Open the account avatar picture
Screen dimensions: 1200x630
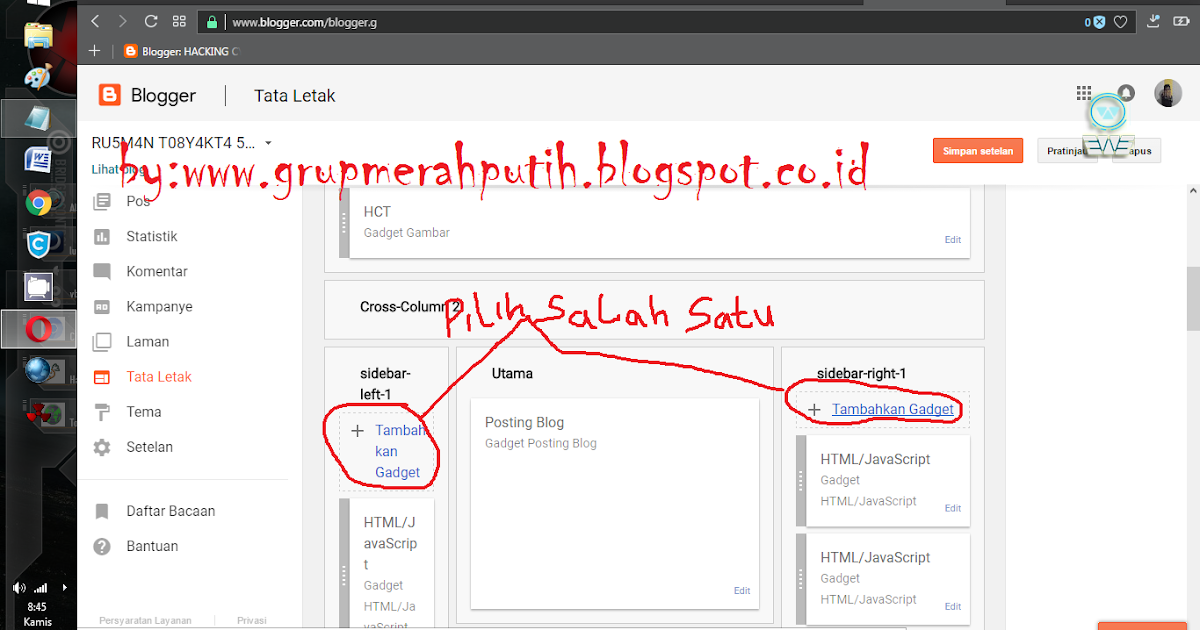point(1168,93)
